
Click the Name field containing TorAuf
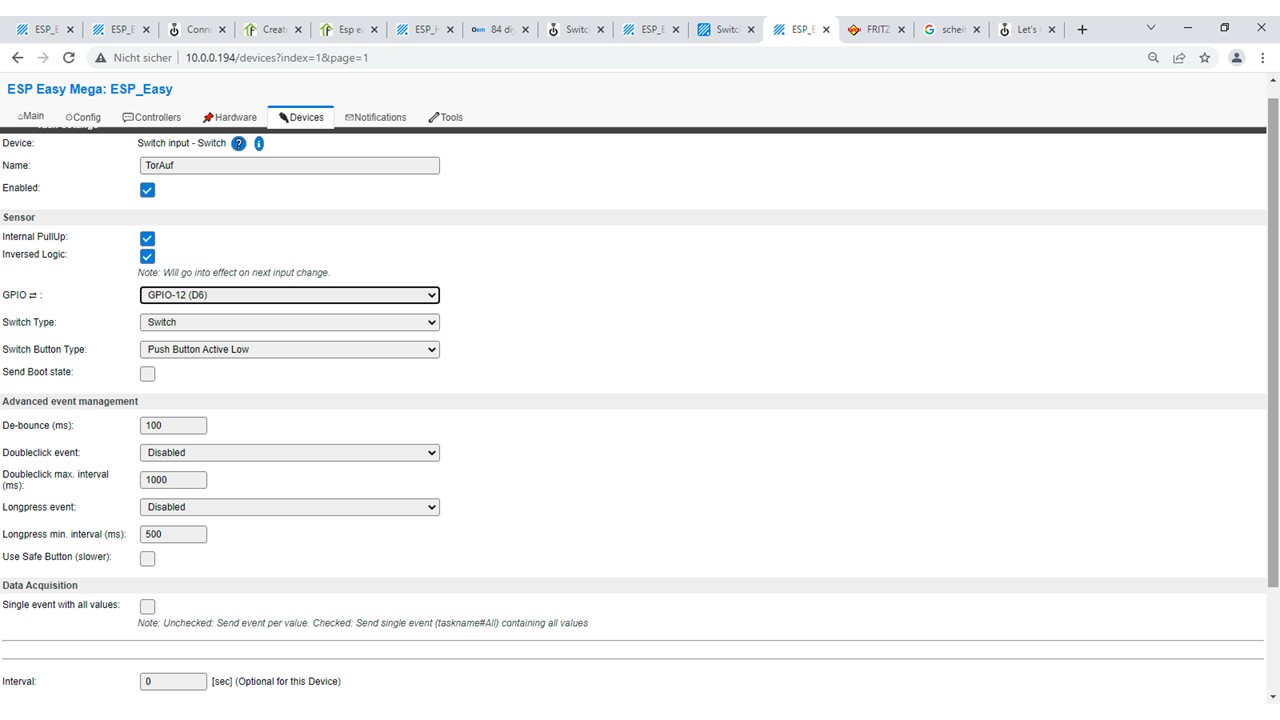point(290,166)
